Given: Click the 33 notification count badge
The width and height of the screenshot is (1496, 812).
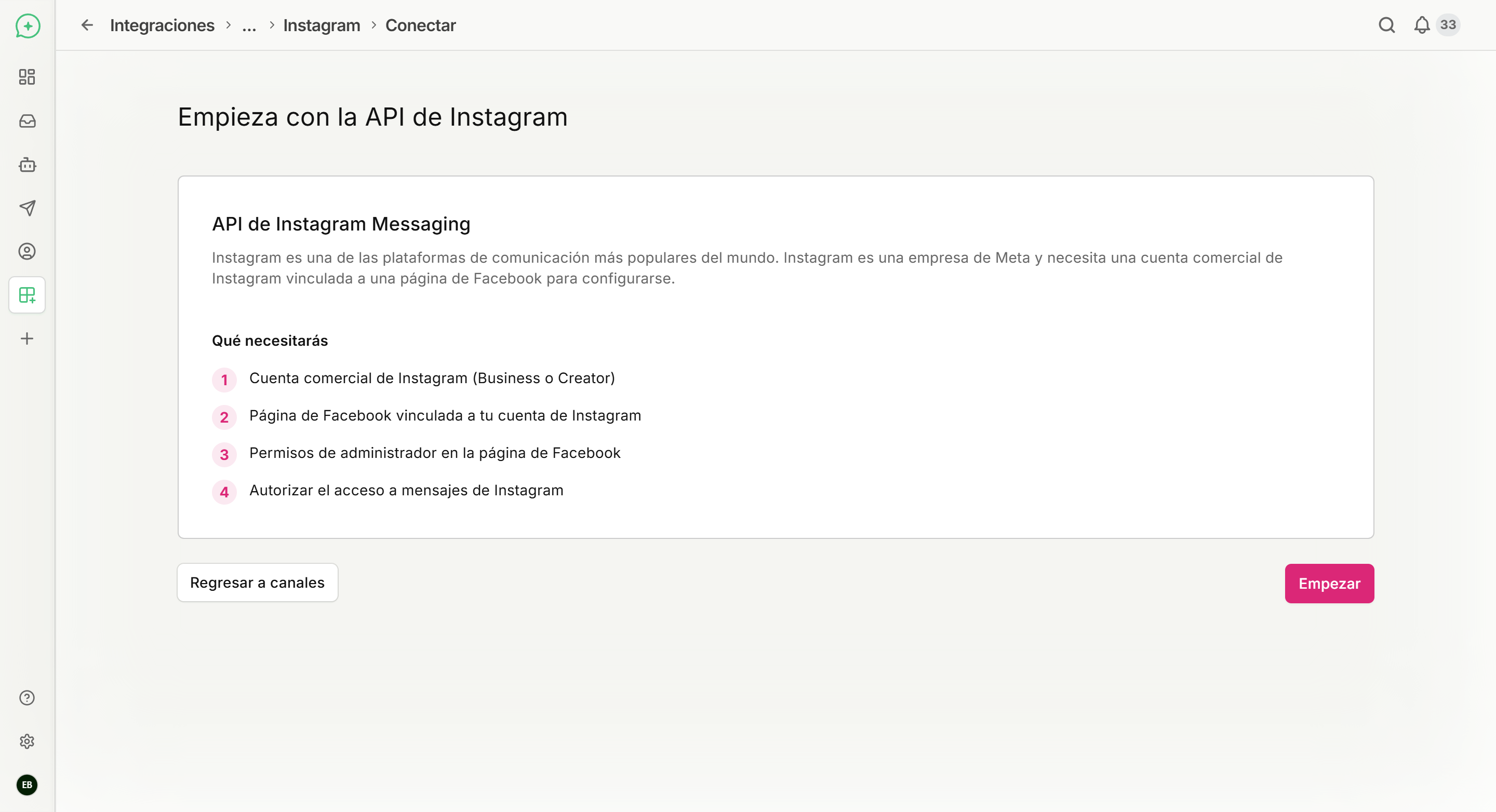Looking at the screenshot, I should coord(1448,25).
